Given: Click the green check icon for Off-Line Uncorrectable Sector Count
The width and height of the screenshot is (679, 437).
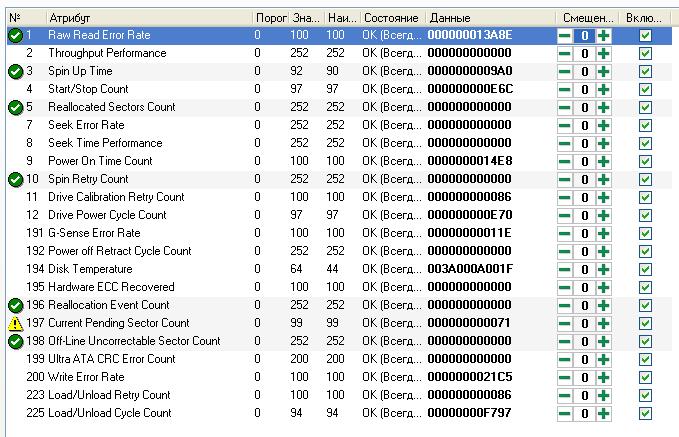Looking at the screenshot, I should (x=15, y=341).
